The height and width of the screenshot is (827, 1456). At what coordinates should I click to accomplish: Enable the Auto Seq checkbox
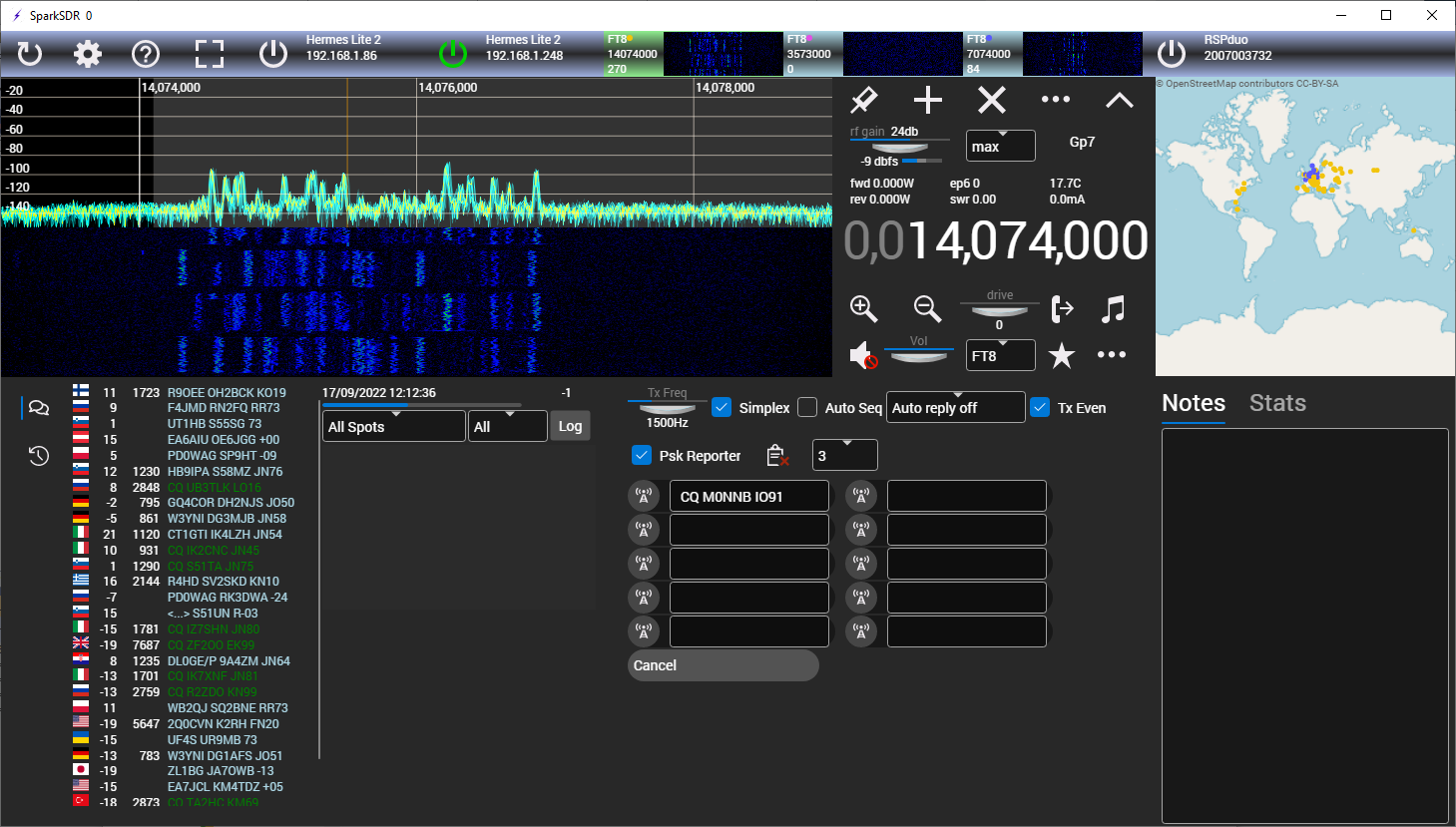coord(807,407)
